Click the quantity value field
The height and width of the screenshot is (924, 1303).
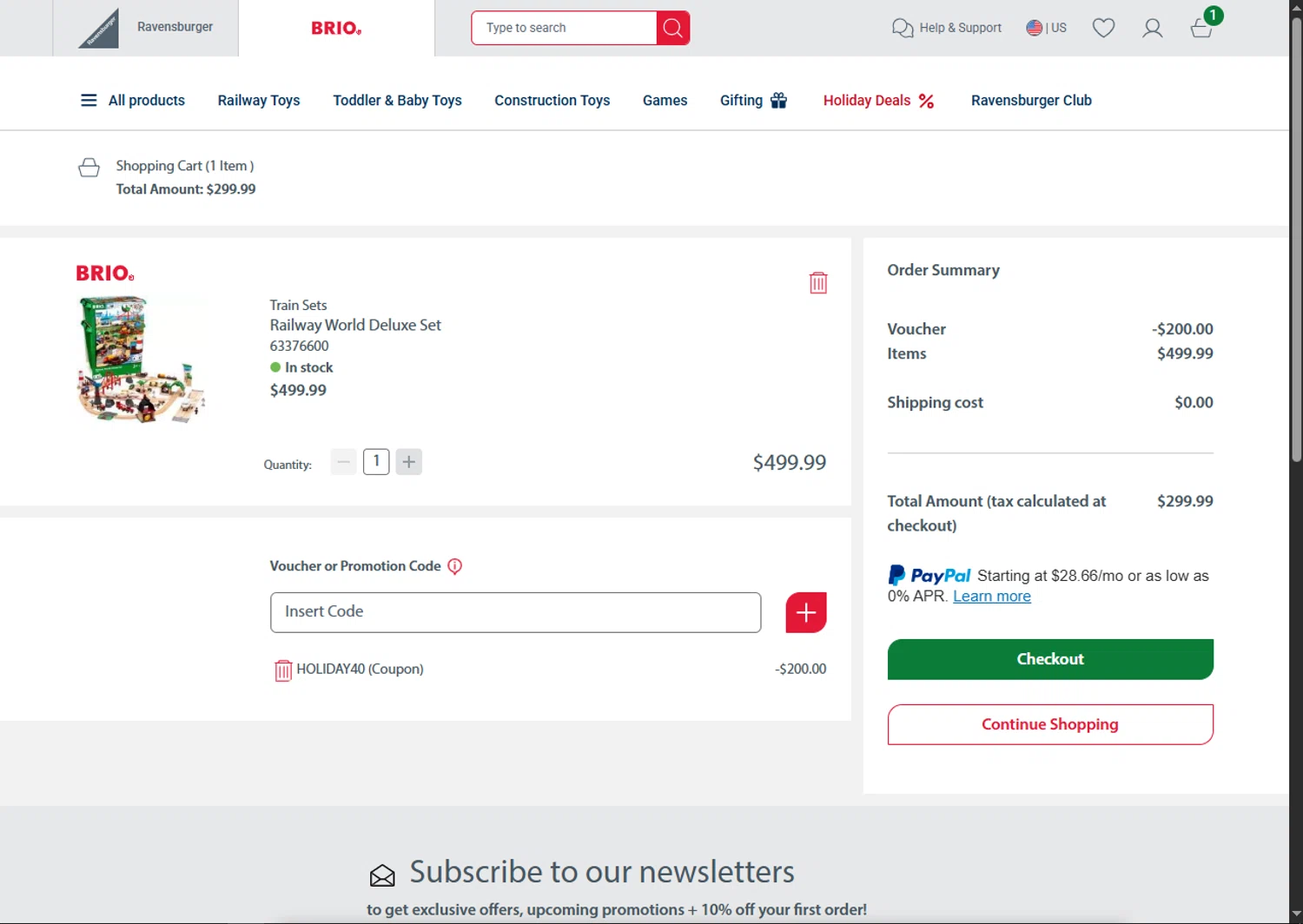coord(376,462)
